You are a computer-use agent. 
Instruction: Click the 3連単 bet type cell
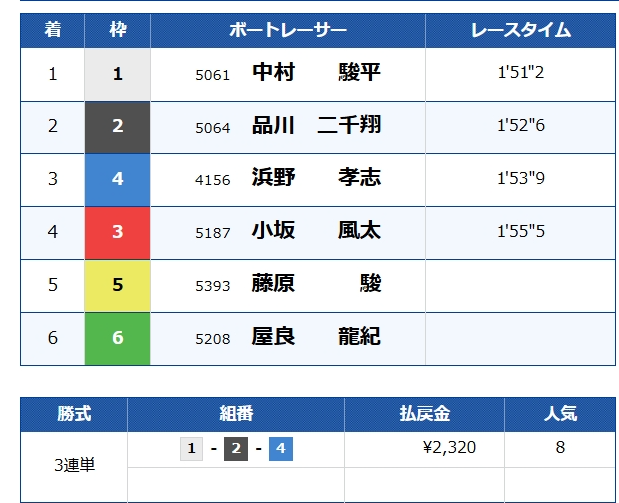(74, 465)
